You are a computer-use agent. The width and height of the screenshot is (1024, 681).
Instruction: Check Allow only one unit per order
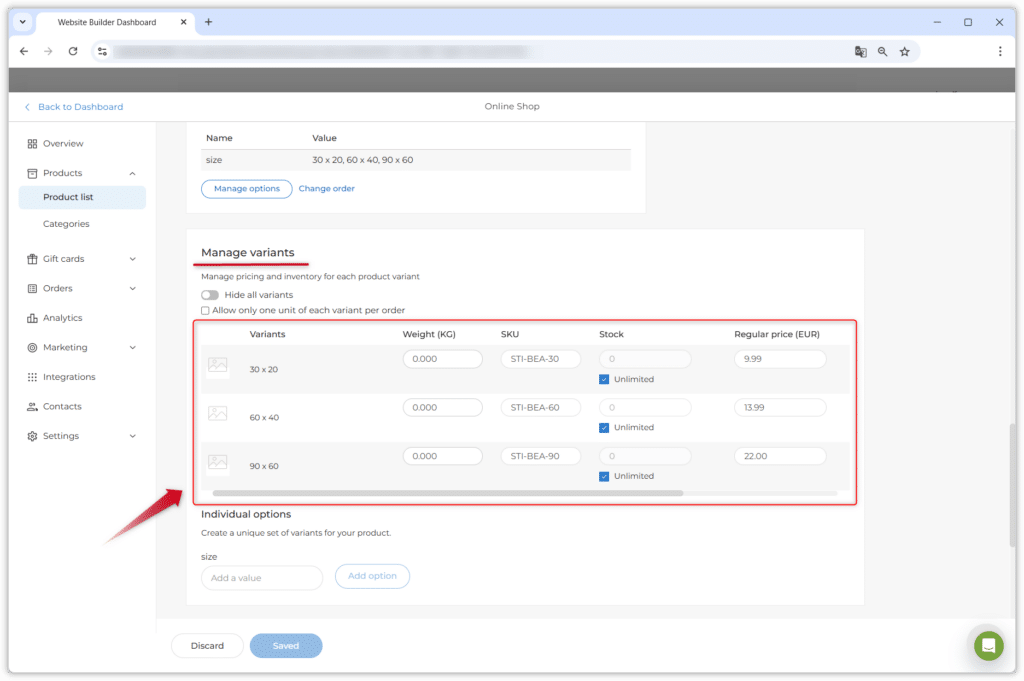206,311
